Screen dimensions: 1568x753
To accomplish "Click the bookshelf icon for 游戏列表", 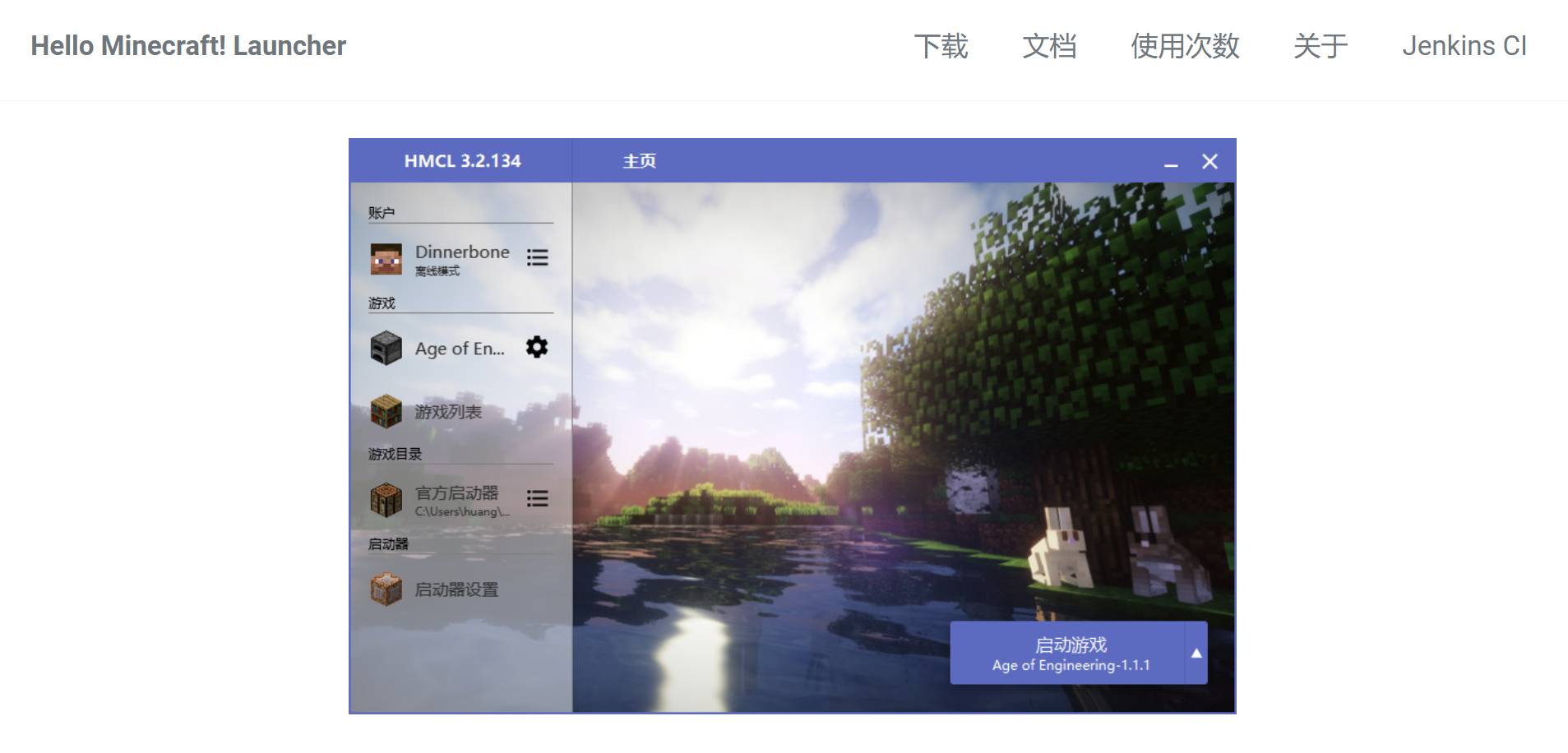I will point(386,412).
